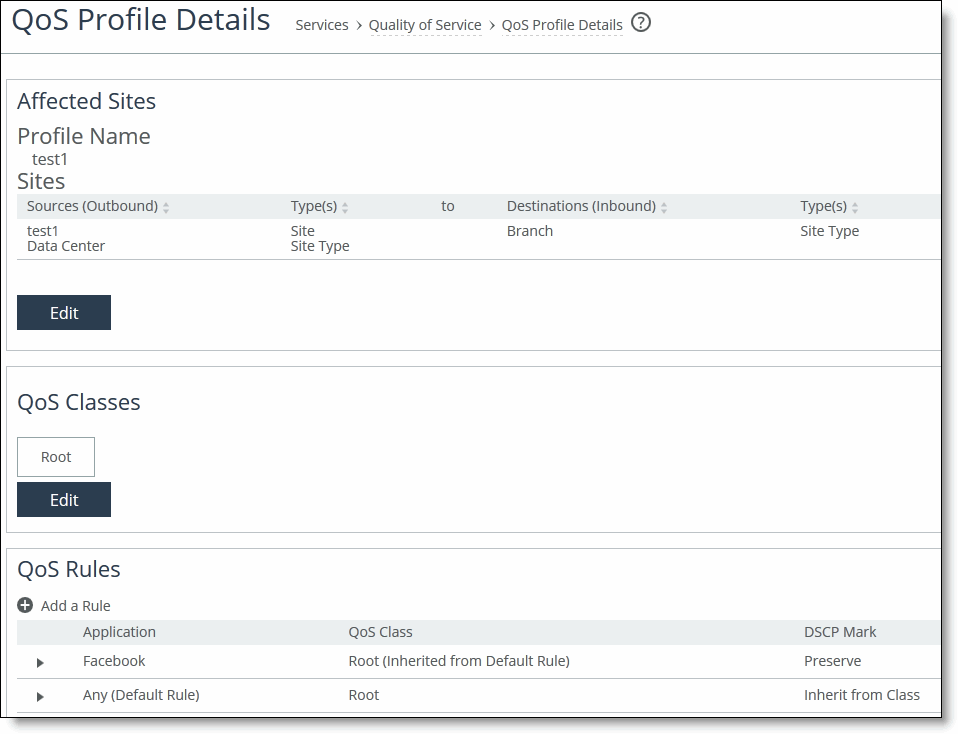Open the Quality of Service breadcrumb
Image resolution: width=958 pixels, height=734 pixels.
point(425,25)
